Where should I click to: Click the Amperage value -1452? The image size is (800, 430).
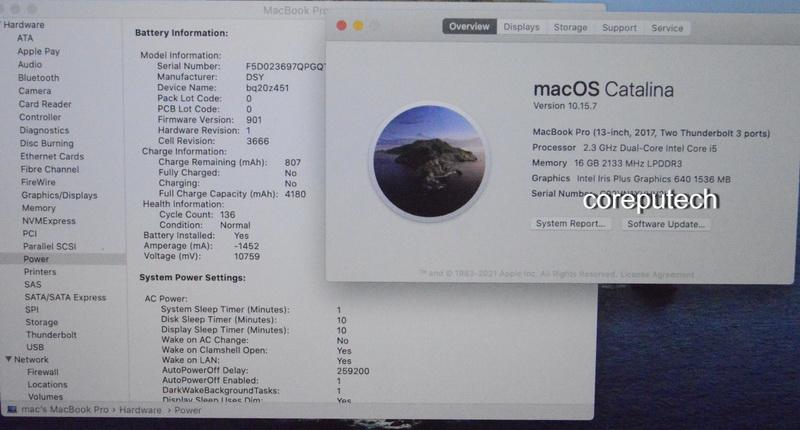click(x=247, y=245)
